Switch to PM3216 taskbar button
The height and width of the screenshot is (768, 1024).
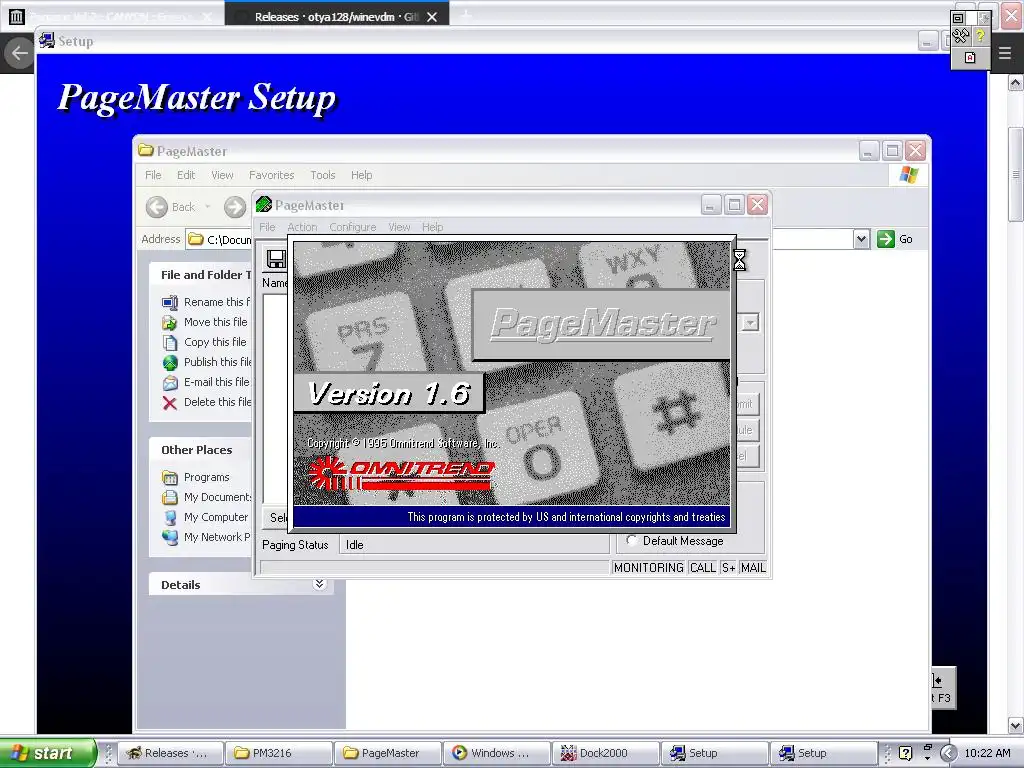tap(278, 753)
